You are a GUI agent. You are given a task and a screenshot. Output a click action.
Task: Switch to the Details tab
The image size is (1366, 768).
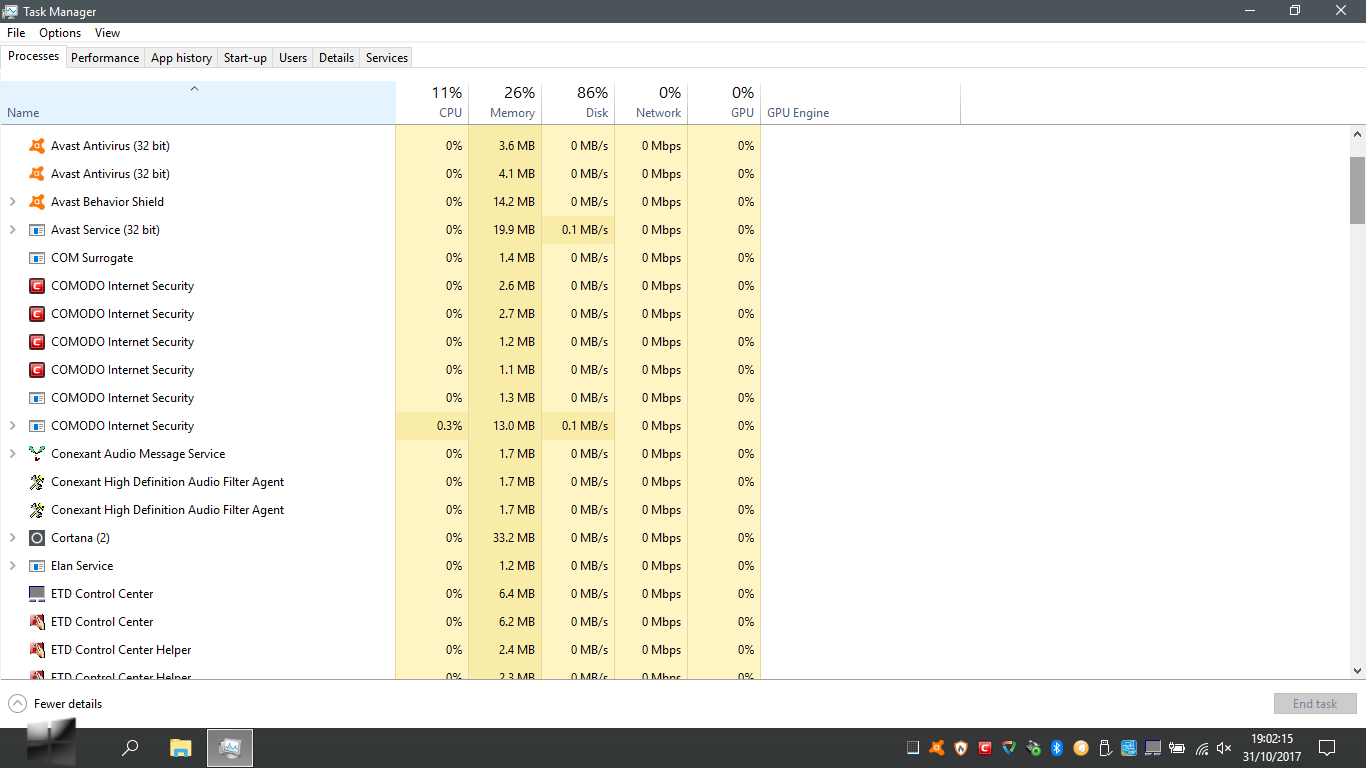click(336, 58)
